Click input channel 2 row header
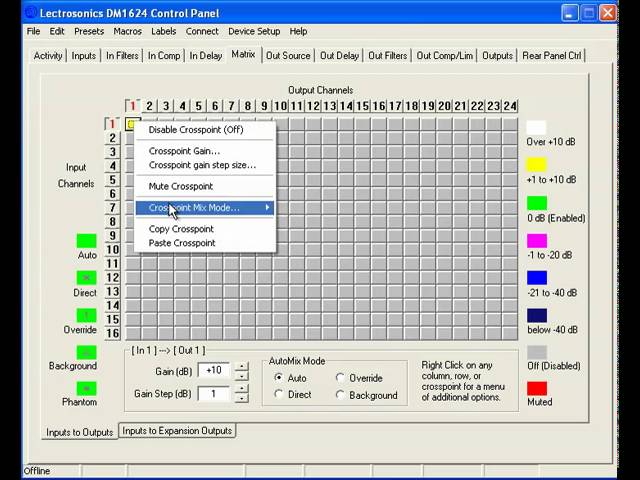This screenshot has height=480, width=640. 112,138
